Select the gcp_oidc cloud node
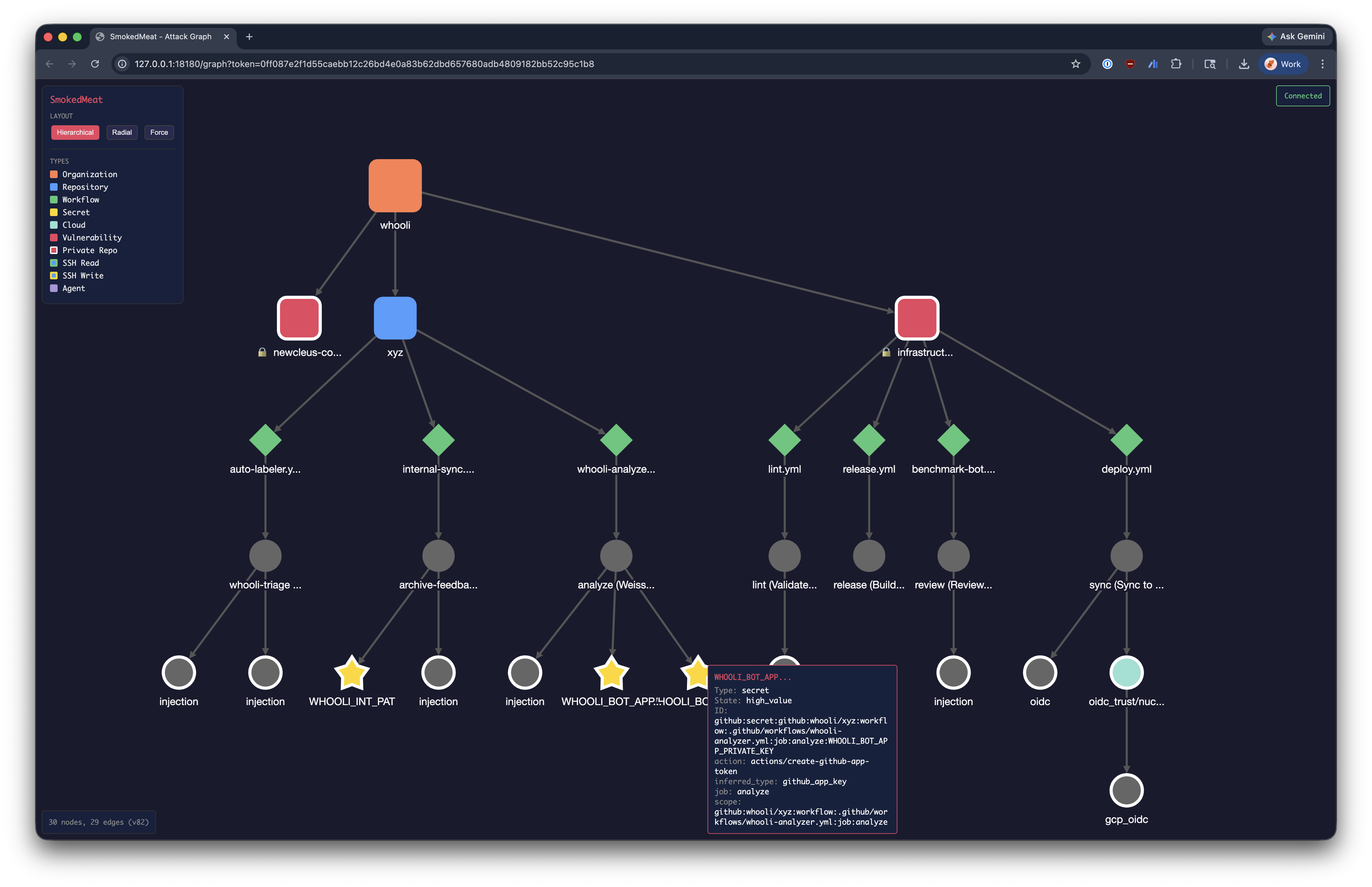This screenshot has height=887, width=1372. click(x=1127, y=789)
